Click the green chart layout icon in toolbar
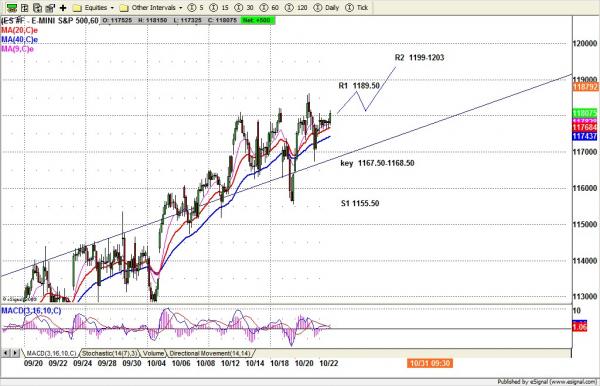Screen dimensions: 600x386 click(11, 8)
